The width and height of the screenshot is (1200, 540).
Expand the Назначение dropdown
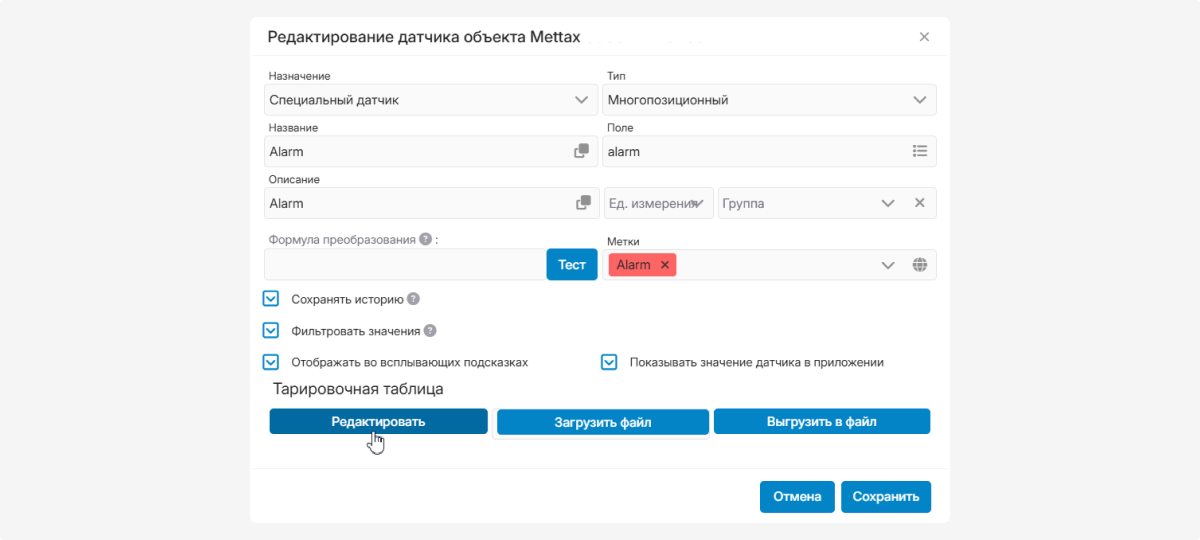click(x=581, y=100)
